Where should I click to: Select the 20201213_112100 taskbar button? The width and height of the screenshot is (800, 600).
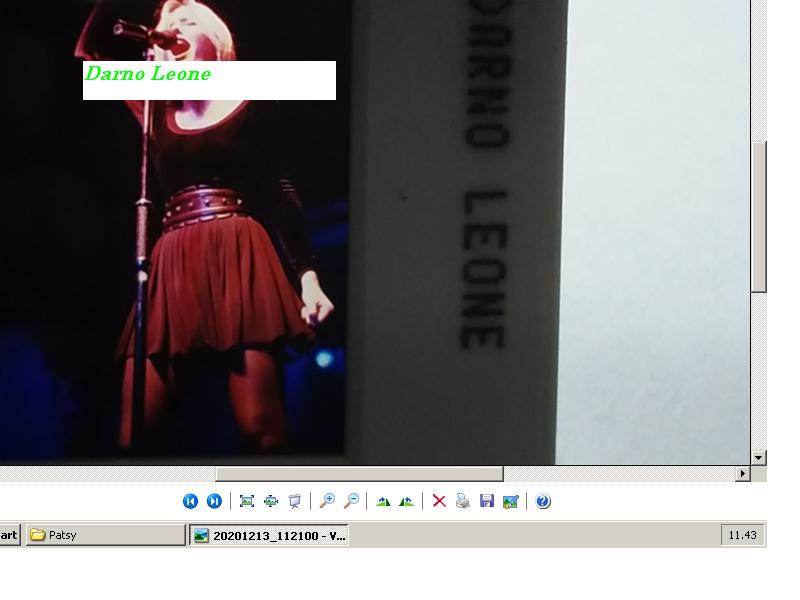coord(269,536)
